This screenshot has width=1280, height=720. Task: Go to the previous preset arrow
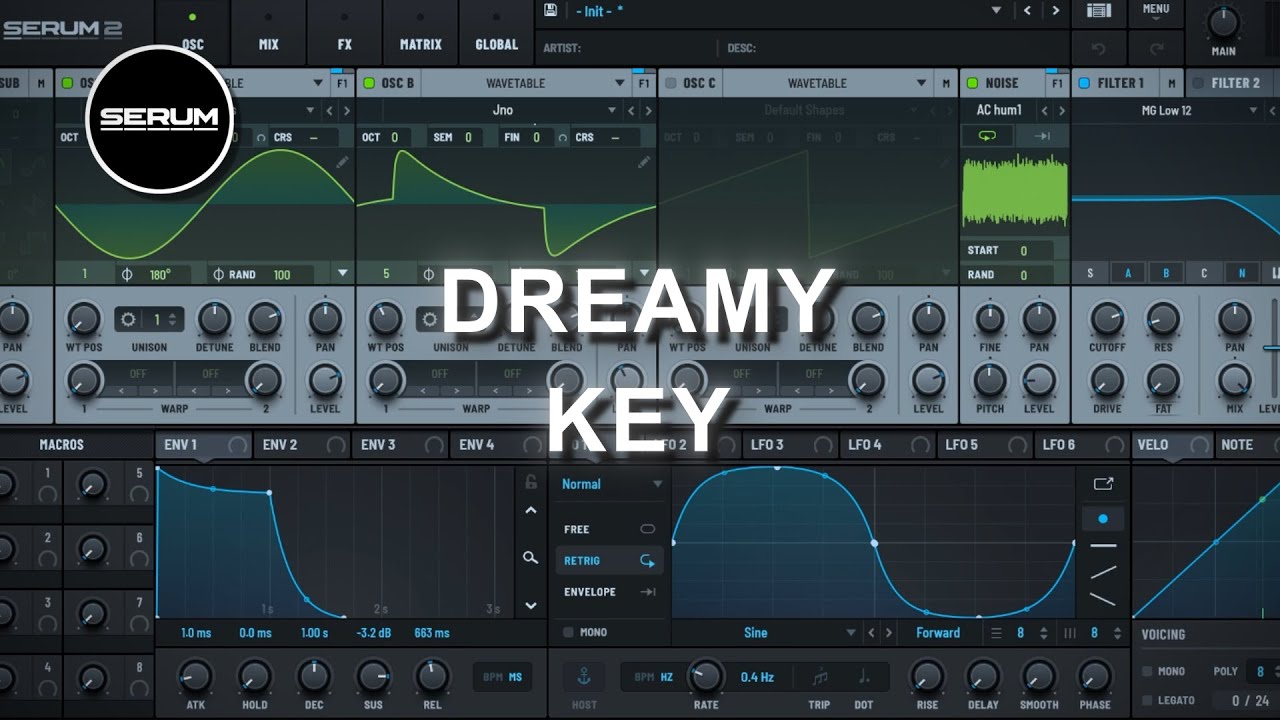click(1027, 10)
